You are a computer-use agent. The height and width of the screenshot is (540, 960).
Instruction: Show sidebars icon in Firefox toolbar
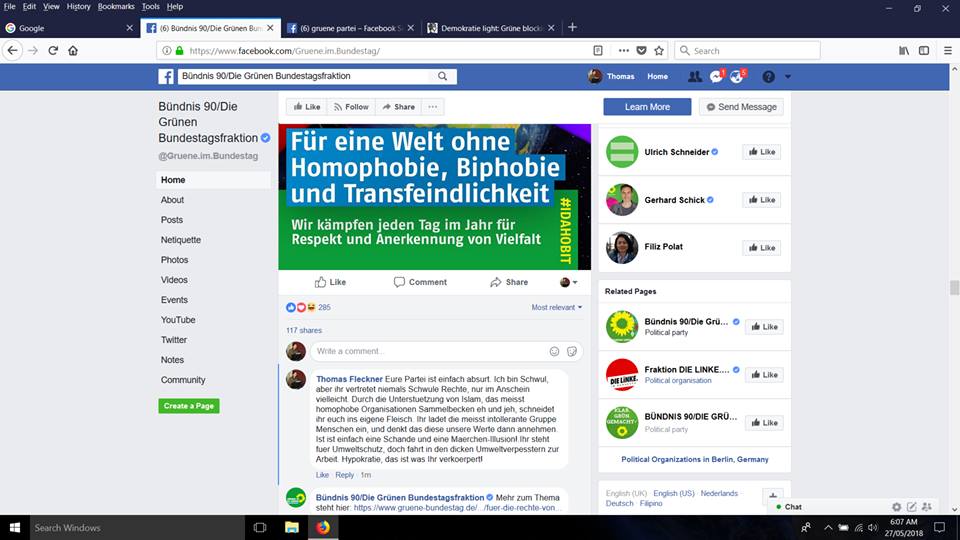coord(924,51)
